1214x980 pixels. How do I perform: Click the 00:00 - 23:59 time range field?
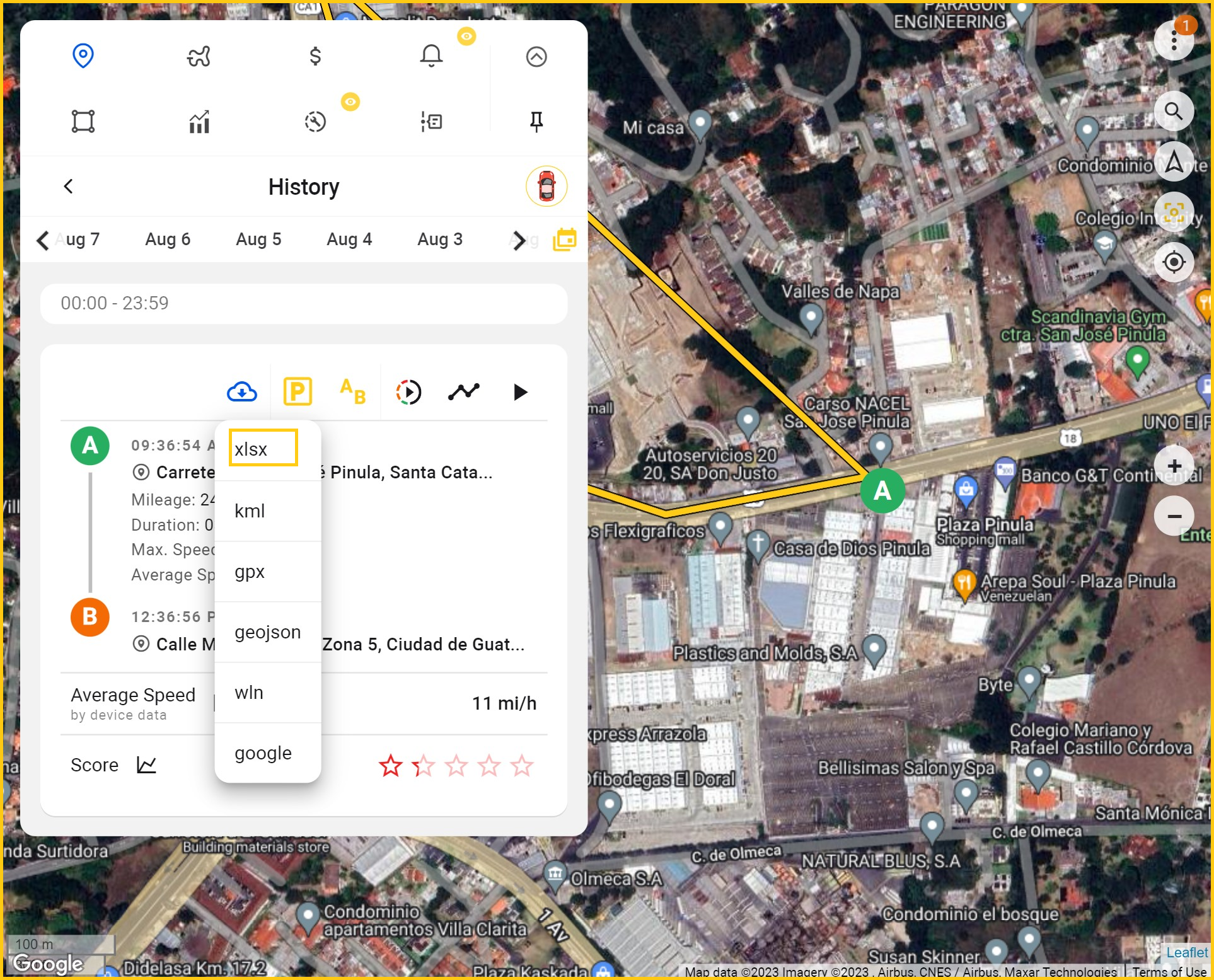click(304, 304)
